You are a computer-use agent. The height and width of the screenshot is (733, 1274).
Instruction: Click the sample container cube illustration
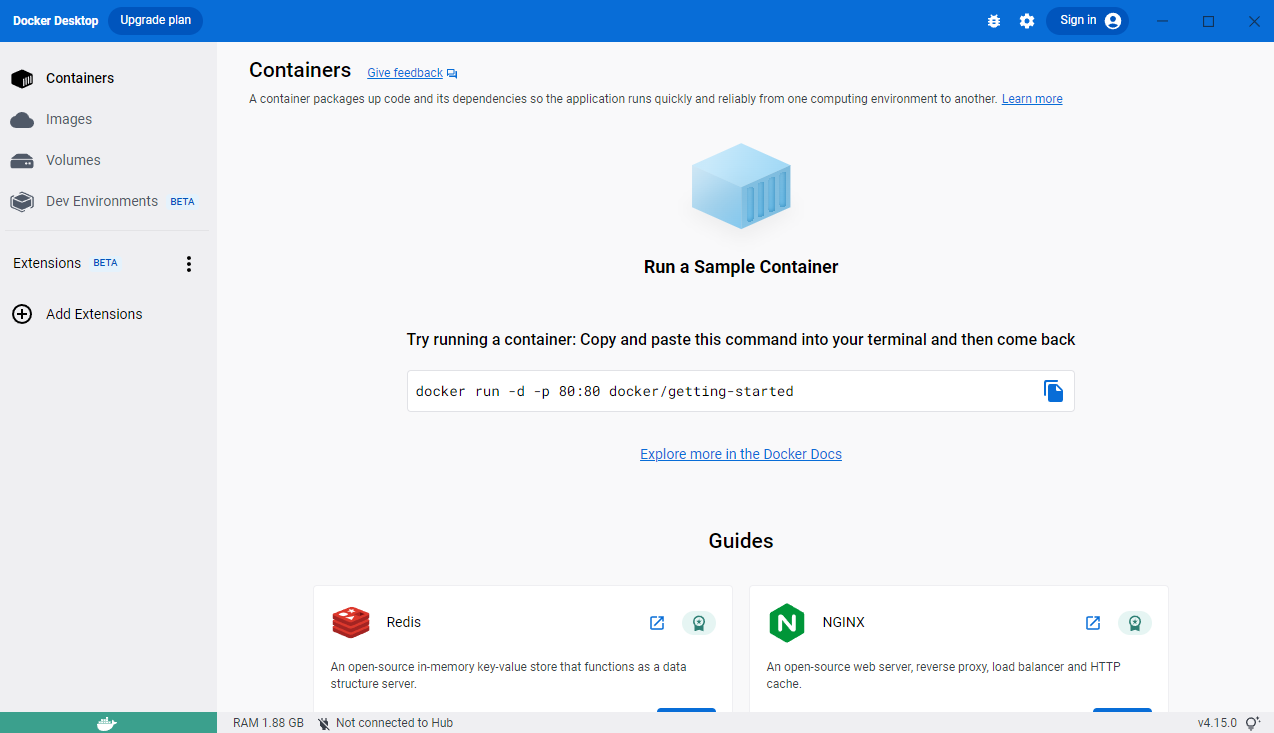coord(741,186)
